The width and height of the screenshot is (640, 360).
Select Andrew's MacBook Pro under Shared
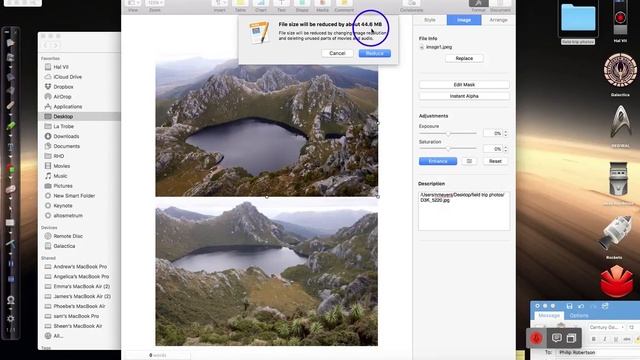click(79, 267)
